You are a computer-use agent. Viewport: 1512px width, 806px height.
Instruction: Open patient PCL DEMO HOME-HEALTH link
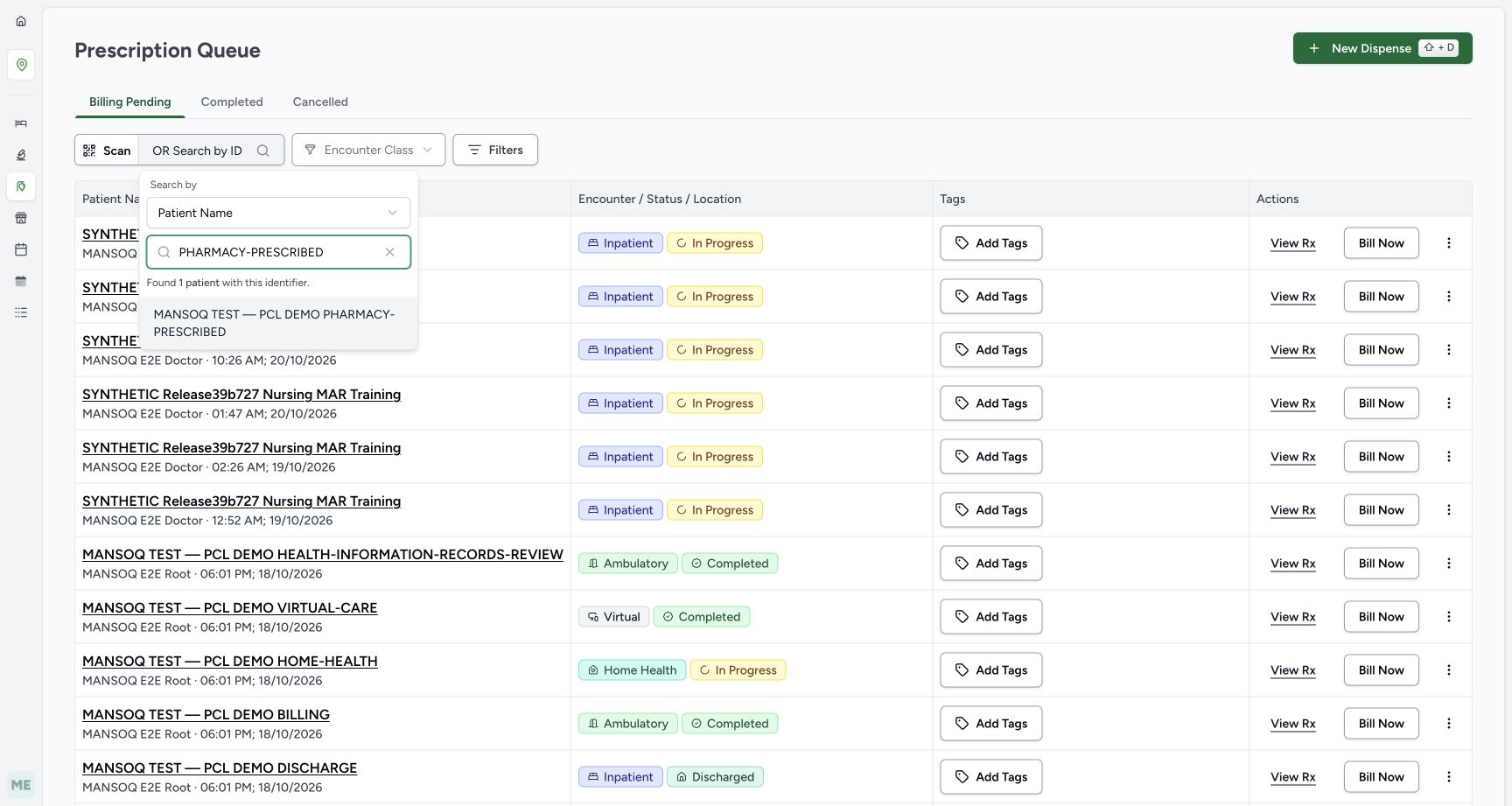230,662
